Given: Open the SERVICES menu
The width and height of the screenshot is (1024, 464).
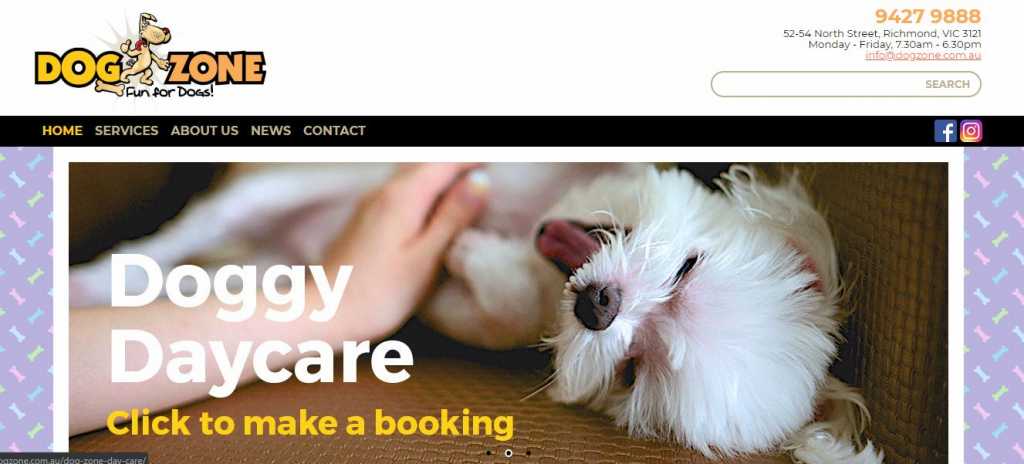Looking at the screenshot, I should point(127,131).
